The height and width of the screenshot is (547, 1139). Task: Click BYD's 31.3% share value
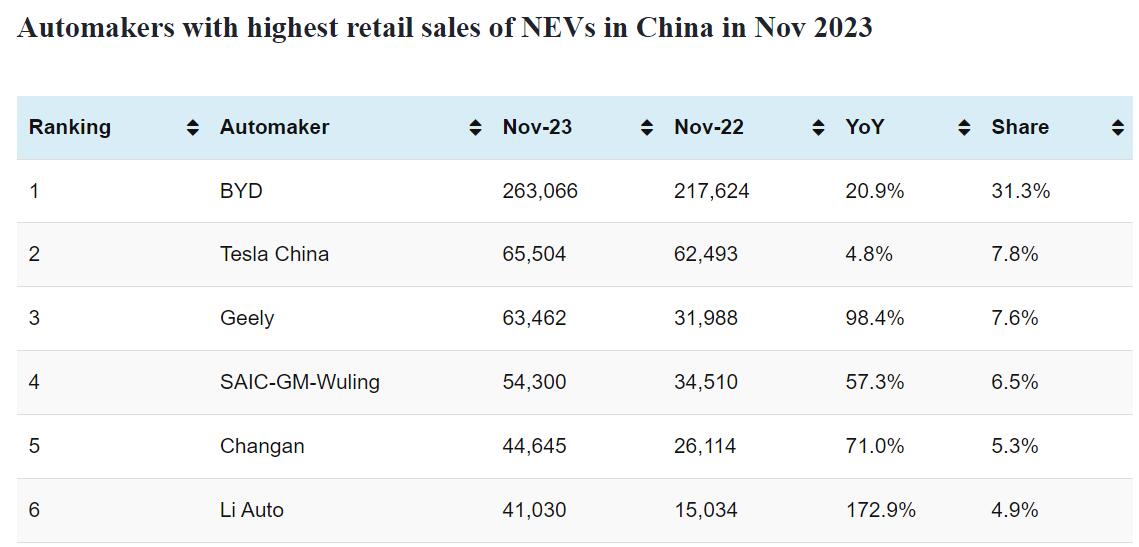tap(1020, 190)
